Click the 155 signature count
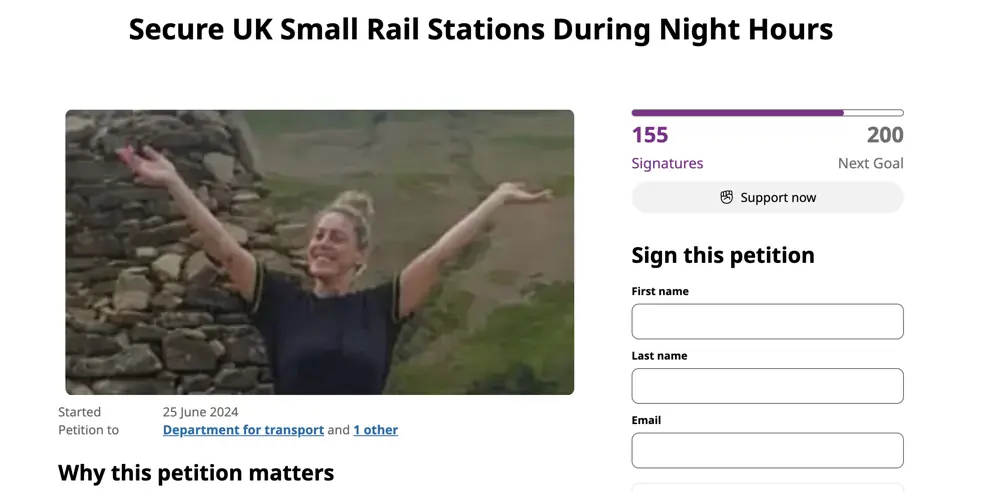 [650, 135]
